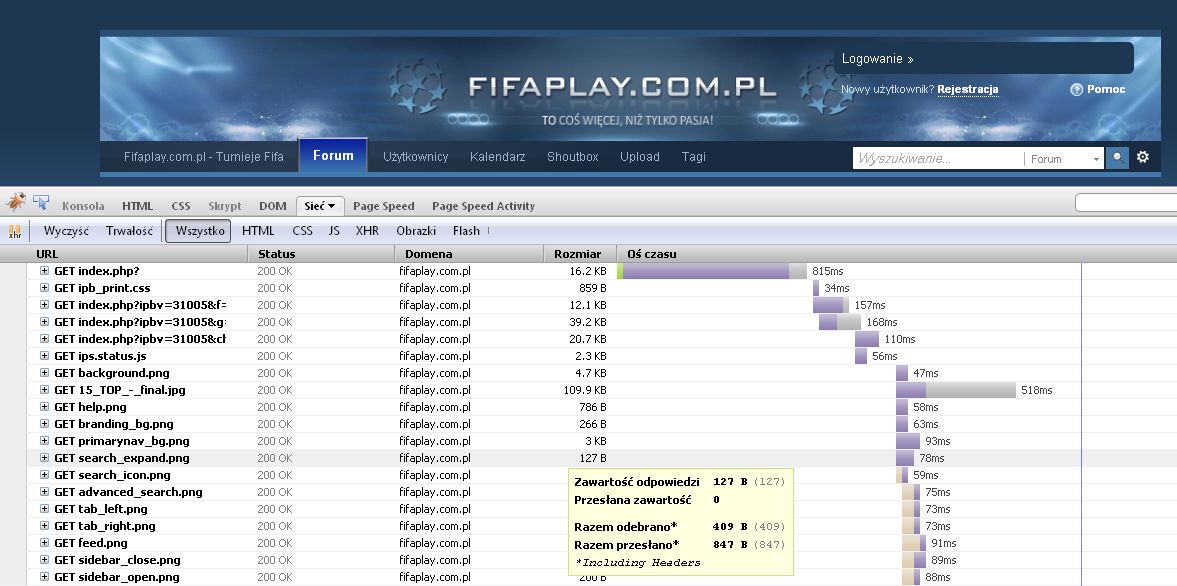This screenshot has height=586, width=1177.
Task: Click the Logowanie link
Action: (877, 59)
